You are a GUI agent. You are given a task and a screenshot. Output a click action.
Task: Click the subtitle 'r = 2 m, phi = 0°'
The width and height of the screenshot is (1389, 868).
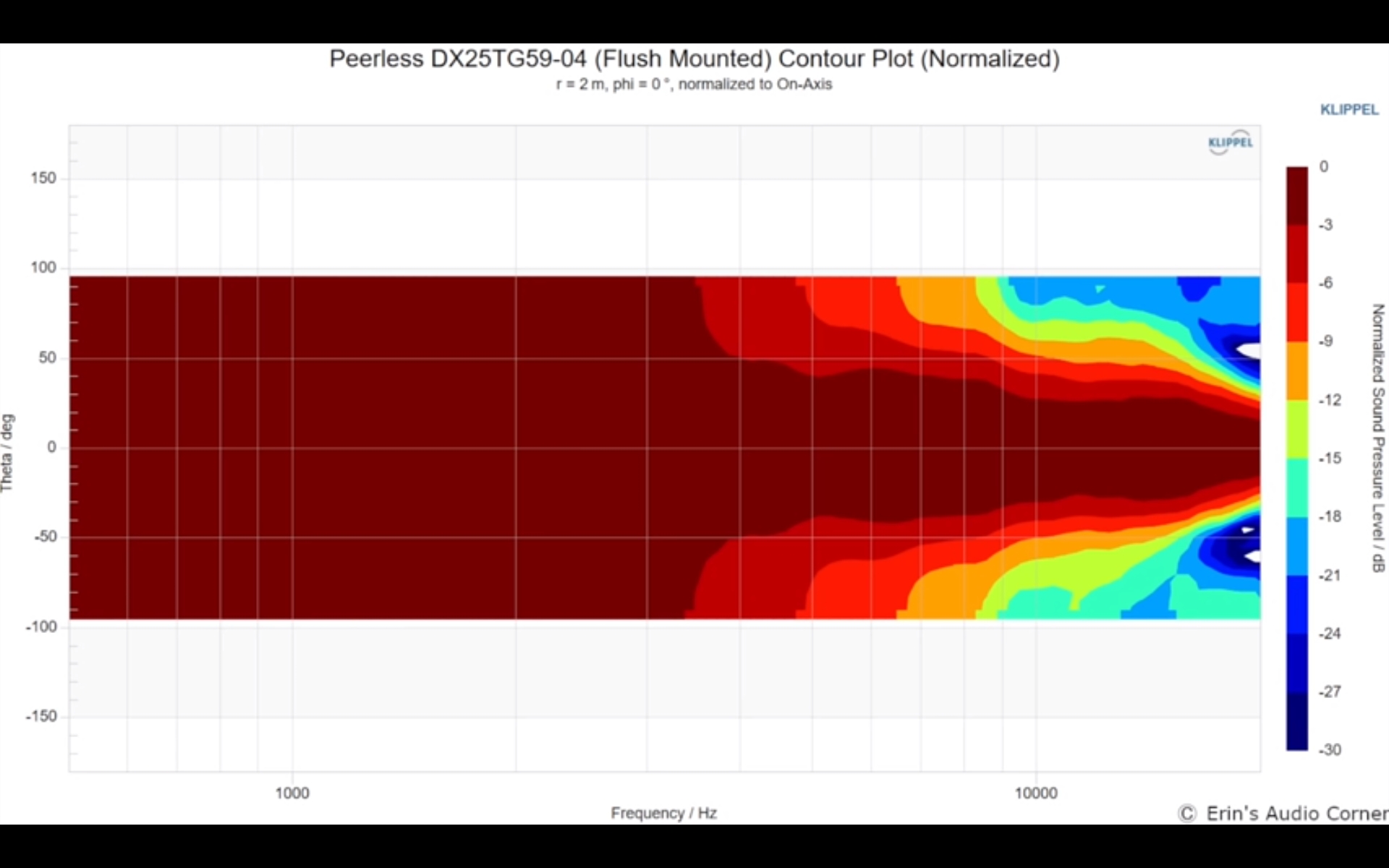pyautogui.click(x=613, y=84)
